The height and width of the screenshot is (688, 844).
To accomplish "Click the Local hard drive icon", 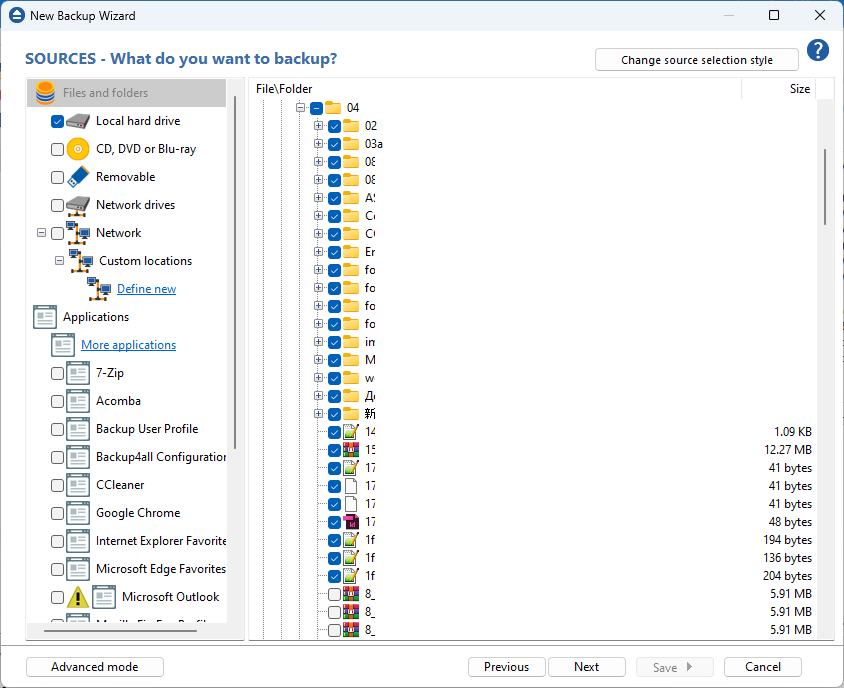I will [79, 121].
